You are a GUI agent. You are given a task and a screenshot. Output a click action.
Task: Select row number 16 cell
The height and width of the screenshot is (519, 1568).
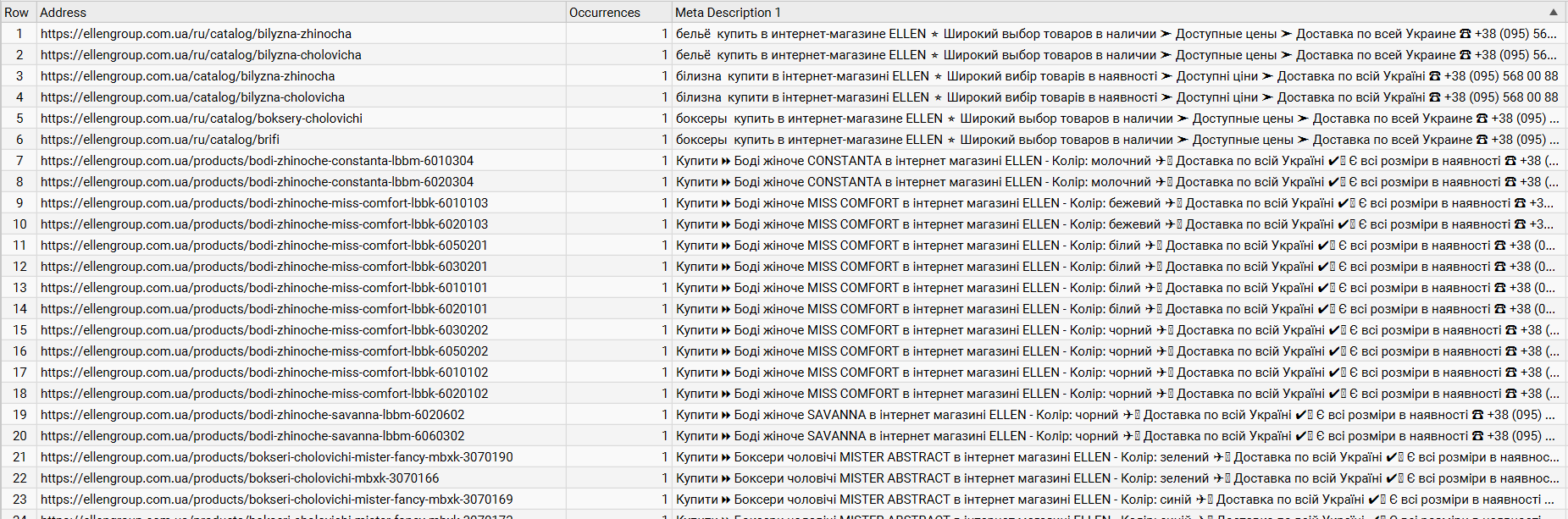[19, 351]
